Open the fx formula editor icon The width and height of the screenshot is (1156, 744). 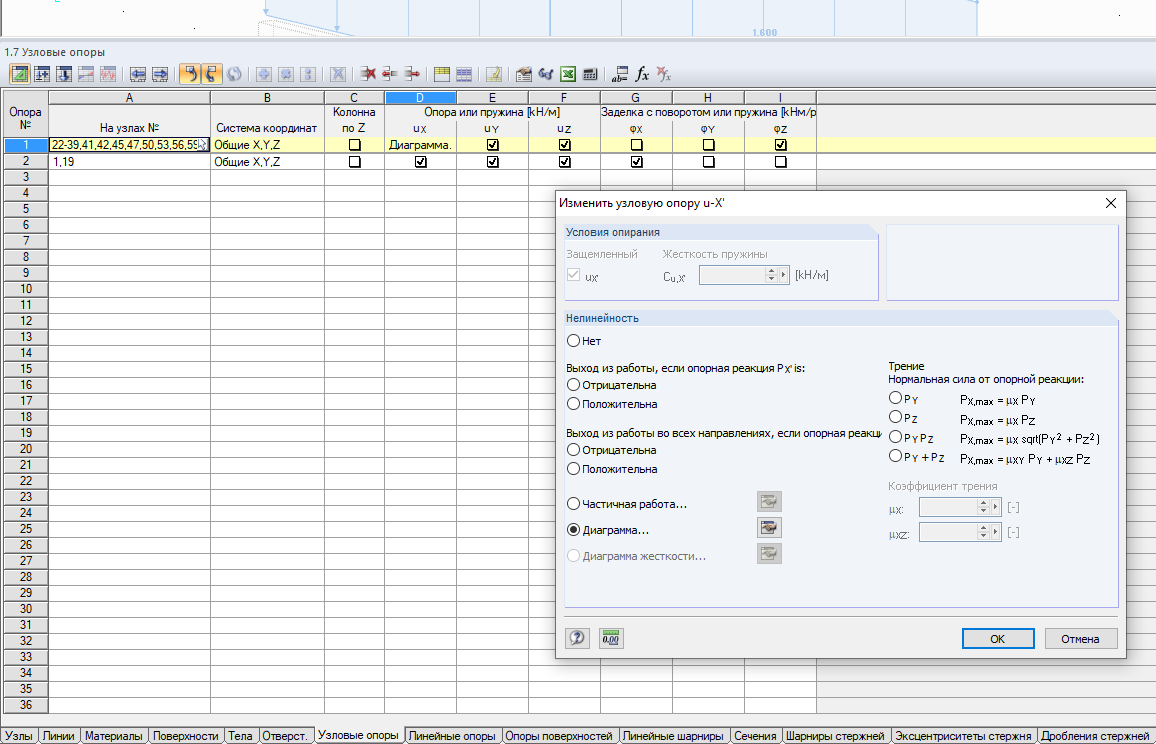click(x=642, y=74)
